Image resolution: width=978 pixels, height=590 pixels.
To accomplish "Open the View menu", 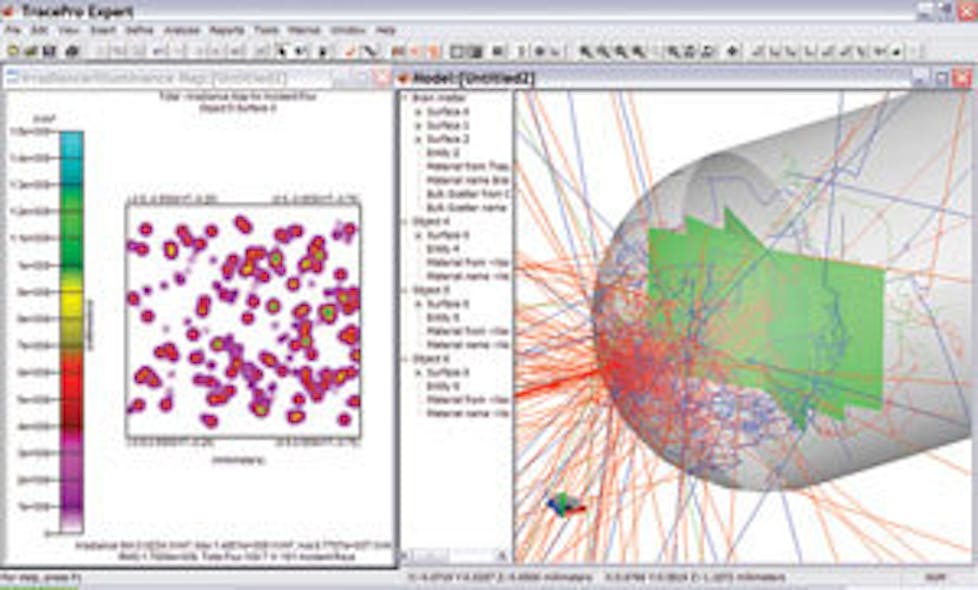I will coord(69,30).
